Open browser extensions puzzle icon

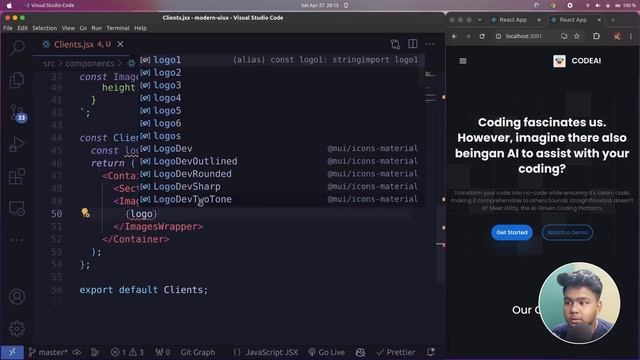pyautogui.click(x=596, y=36)
